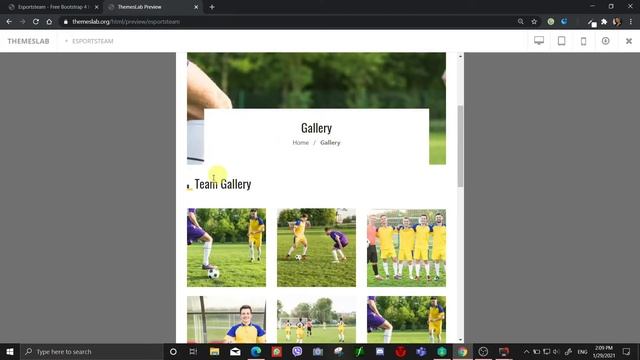640x360 pixels.
Task: Click the volume icon in system tray
Action: [x=556, y=351]
